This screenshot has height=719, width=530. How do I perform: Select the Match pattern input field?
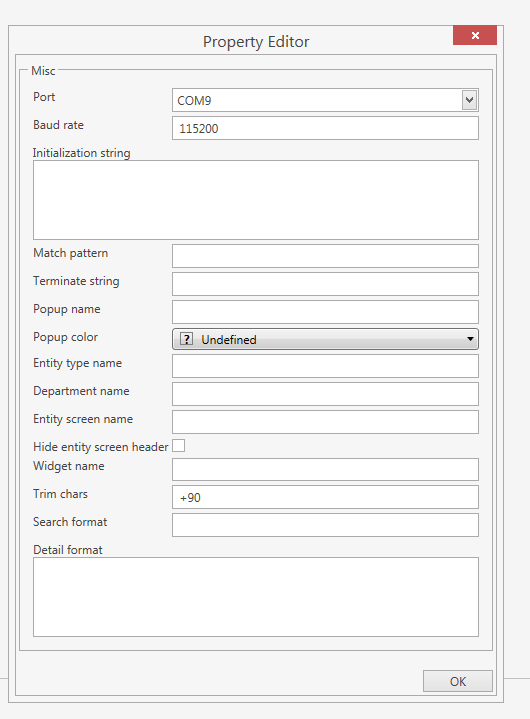coord(326,256)
